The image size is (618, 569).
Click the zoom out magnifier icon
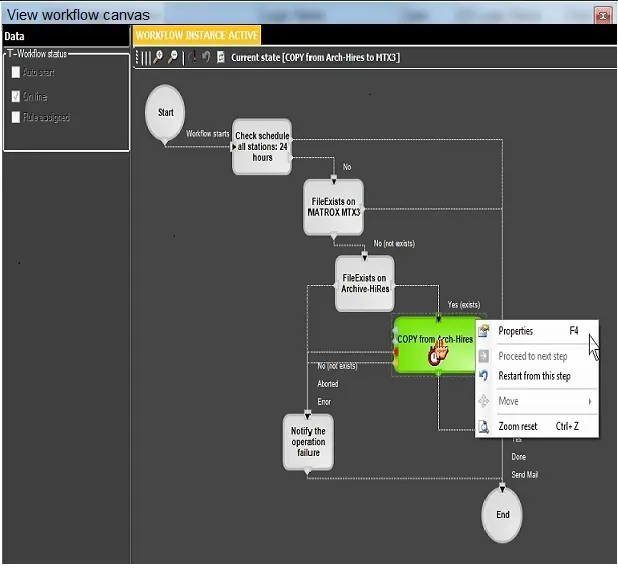[x=174, y=58]
